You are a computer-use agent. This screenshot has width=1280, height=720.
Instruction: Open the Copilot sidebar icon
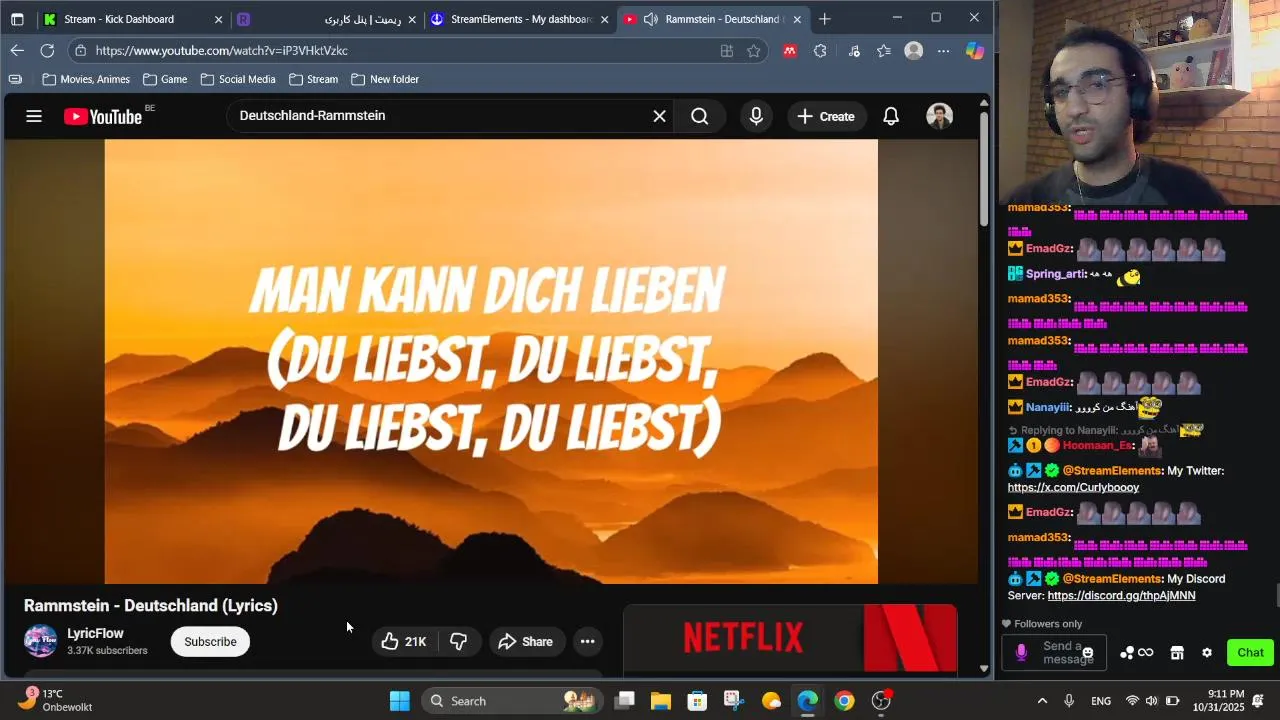[974, 50]
